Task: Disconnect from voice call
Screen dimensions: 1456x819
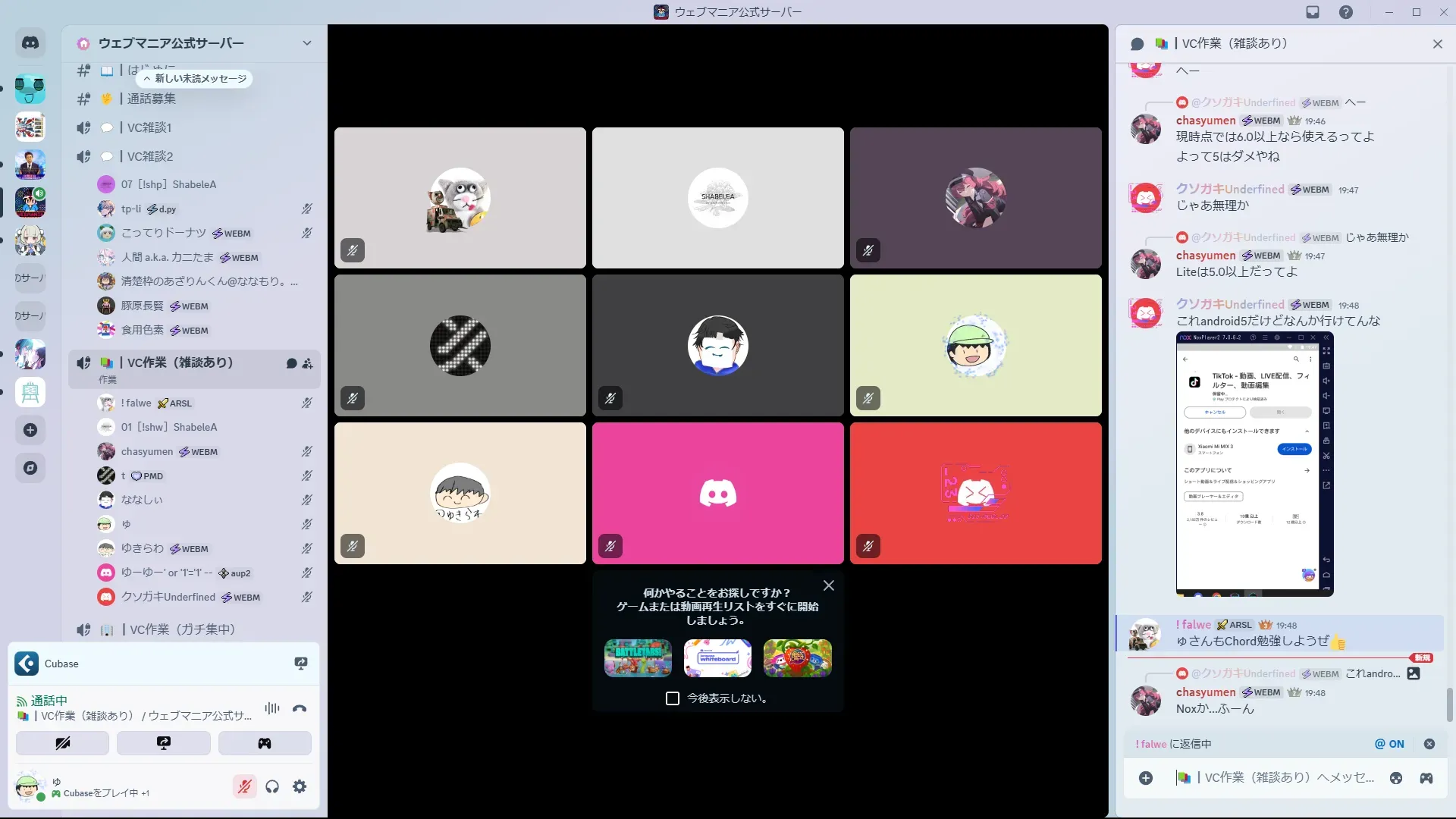Action: [300, 709]
